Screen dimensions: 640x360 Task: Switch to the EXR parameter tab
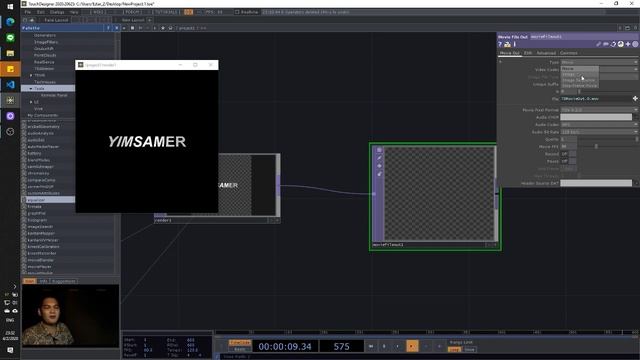[528, 53]
